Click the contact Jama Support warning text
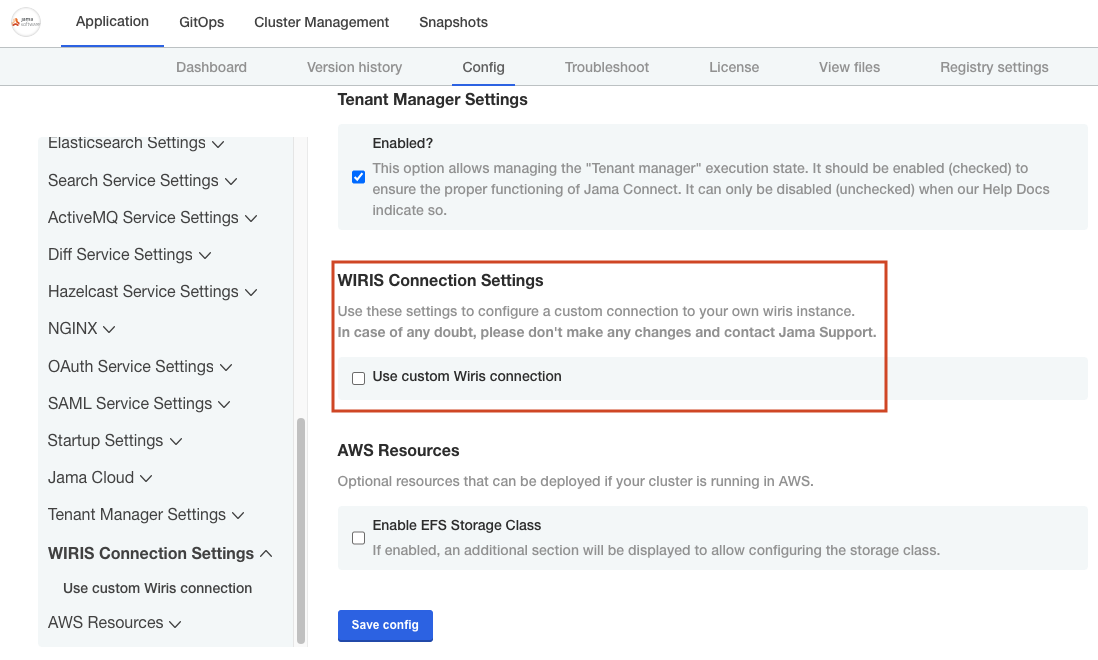 pos(607,332)
